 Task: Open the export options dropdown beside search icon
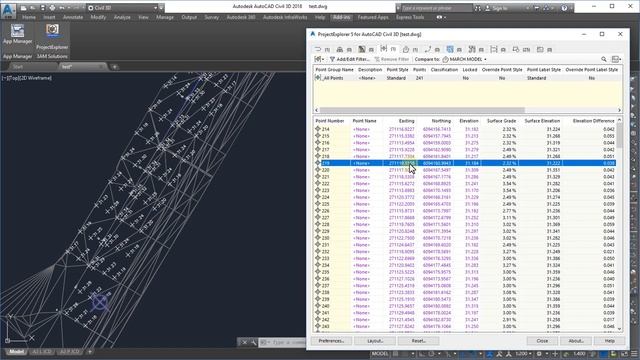tap(616, 60)
